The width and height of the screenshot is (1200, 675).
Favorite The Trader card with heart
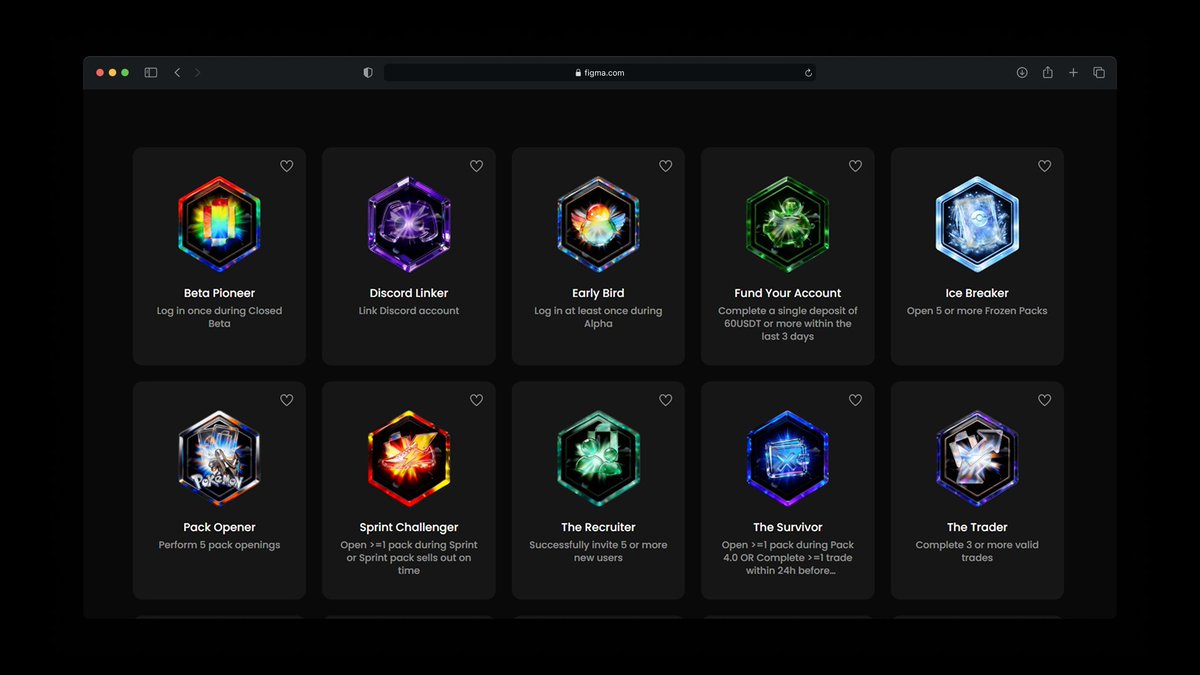pyautogui.click(x=1045, y=400)
